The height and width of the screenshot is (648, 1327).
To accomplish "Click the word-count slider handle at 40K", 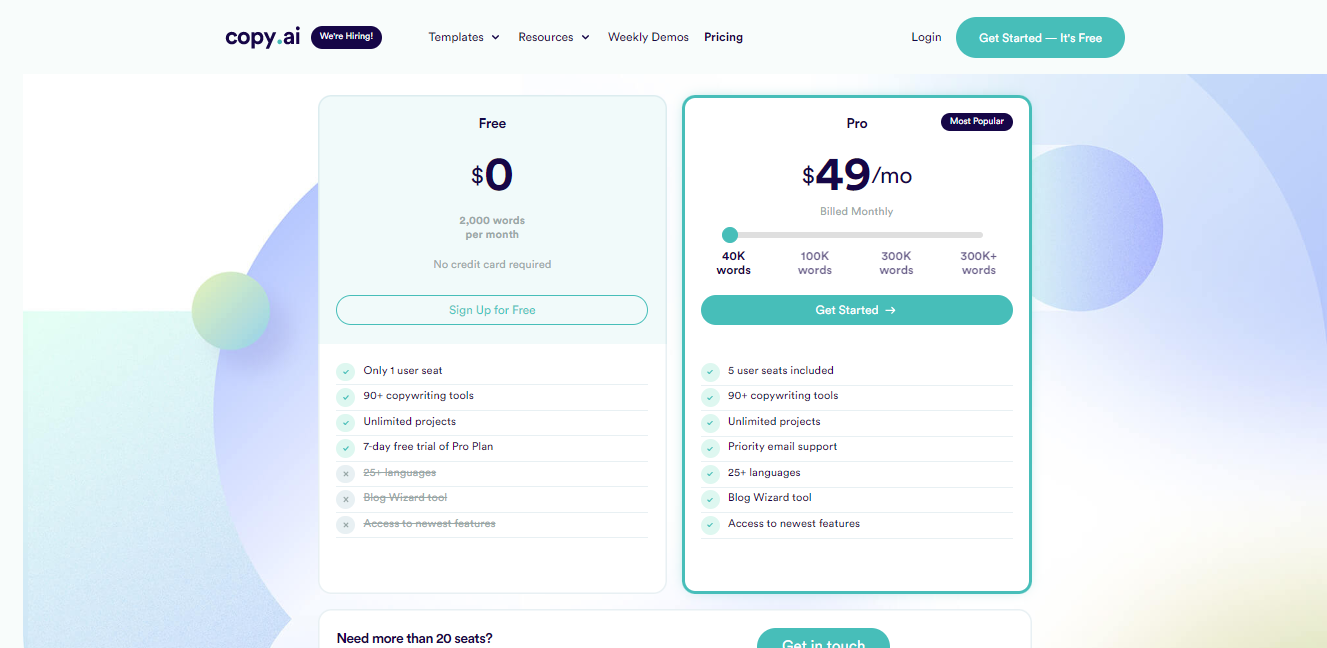I will coord(730,235).
